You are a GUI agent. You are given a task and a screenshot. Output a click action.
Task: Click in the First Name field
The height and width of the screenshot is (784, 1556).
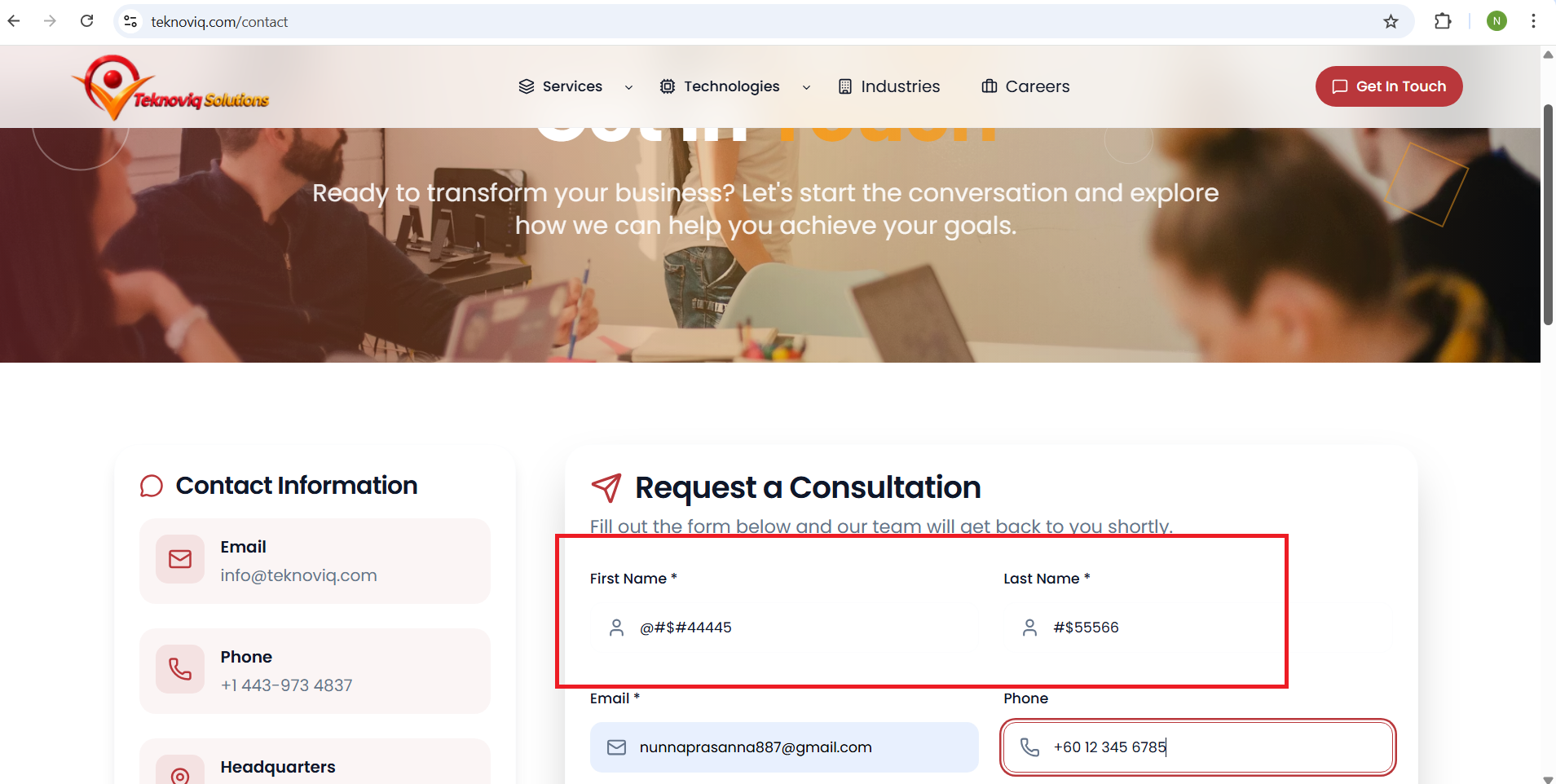782,628
